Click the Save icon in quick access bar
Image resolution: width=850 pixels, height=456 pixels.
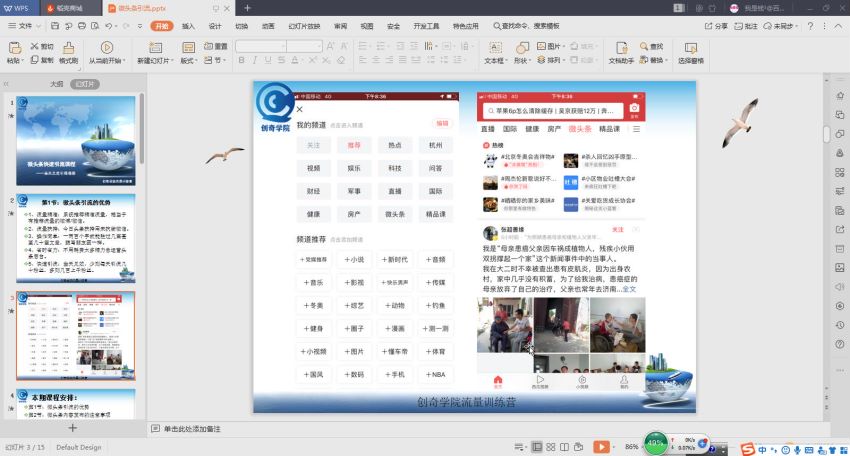(x=55, y=25)
